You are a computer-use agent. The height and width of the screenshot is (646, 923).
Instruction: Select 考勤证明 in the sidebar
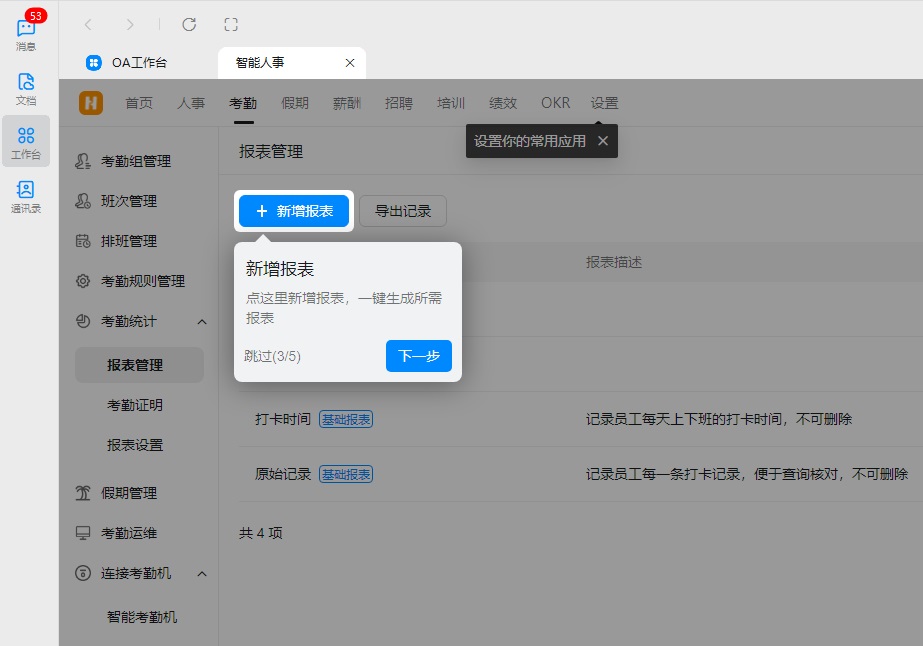139,407
